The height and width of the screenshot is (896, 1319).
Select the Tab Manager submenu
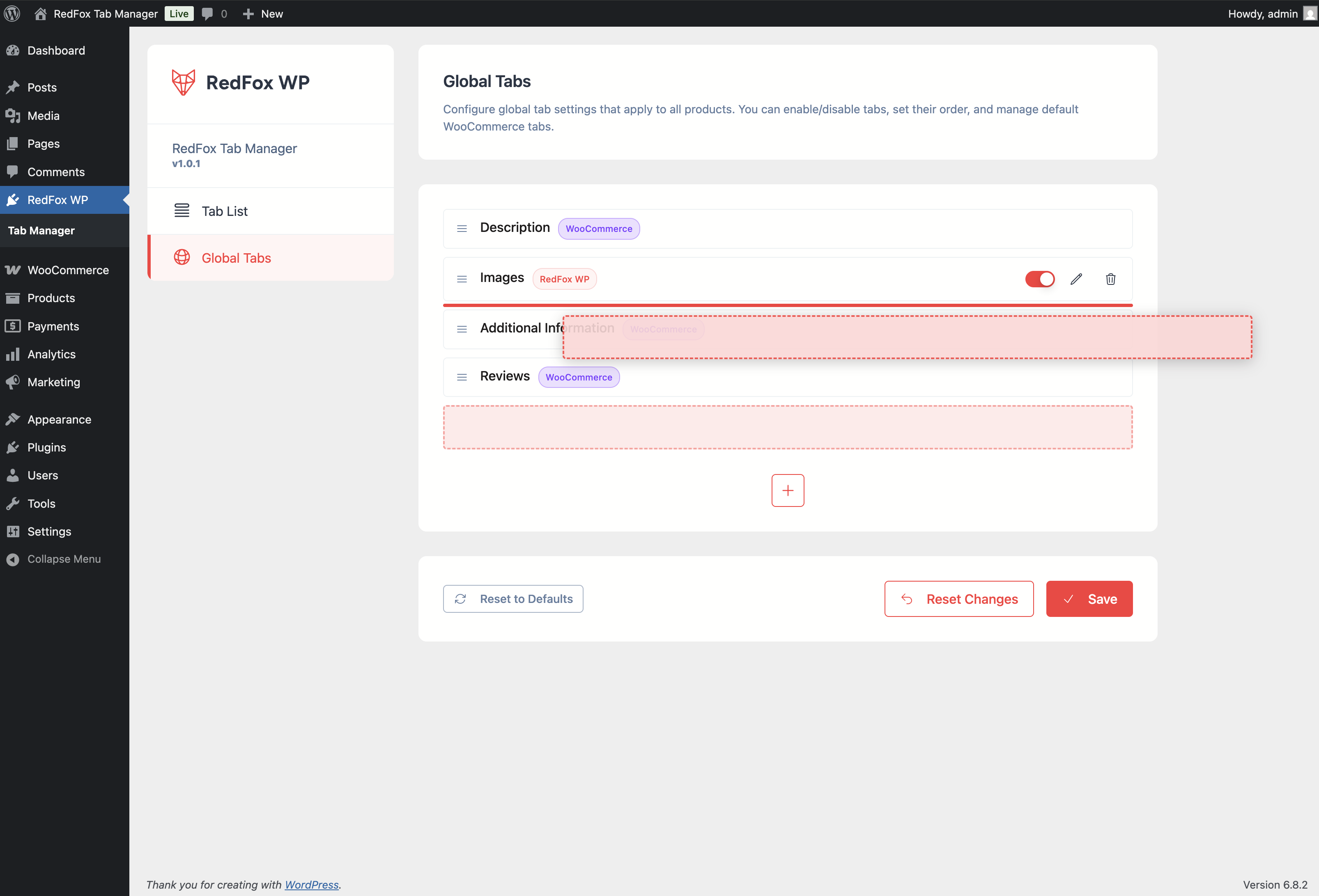[x=41, y=230]
